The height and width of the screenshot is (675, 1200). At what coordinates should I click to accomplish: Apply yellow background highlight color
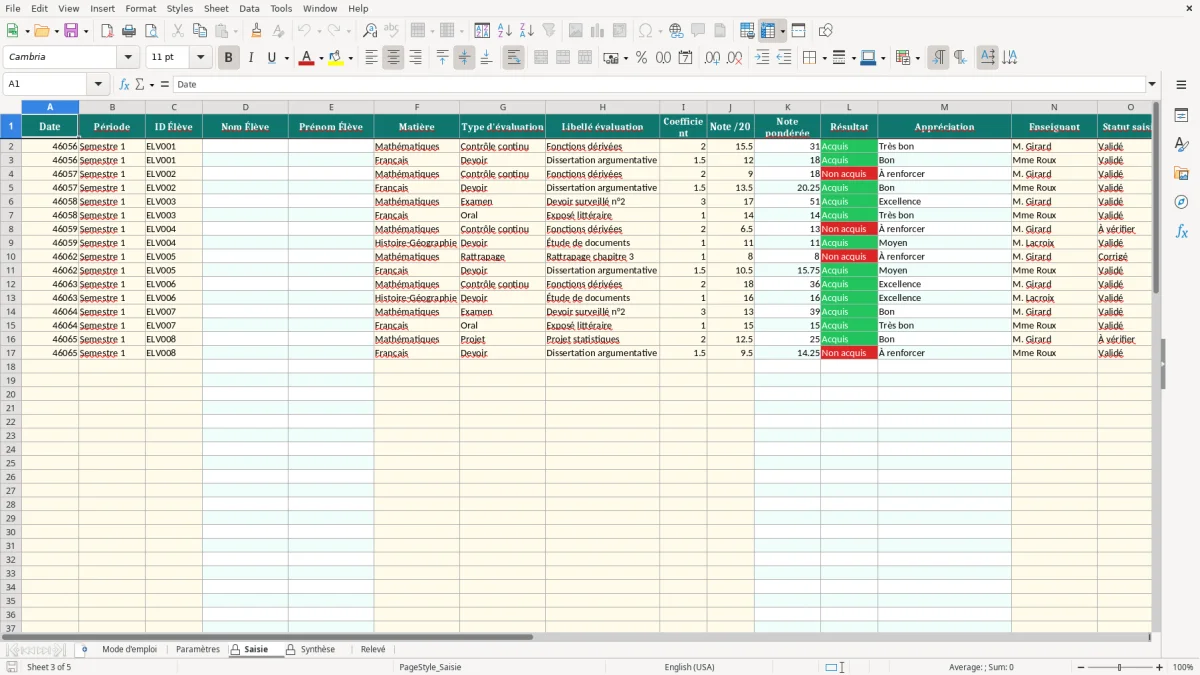click(336, 58)
